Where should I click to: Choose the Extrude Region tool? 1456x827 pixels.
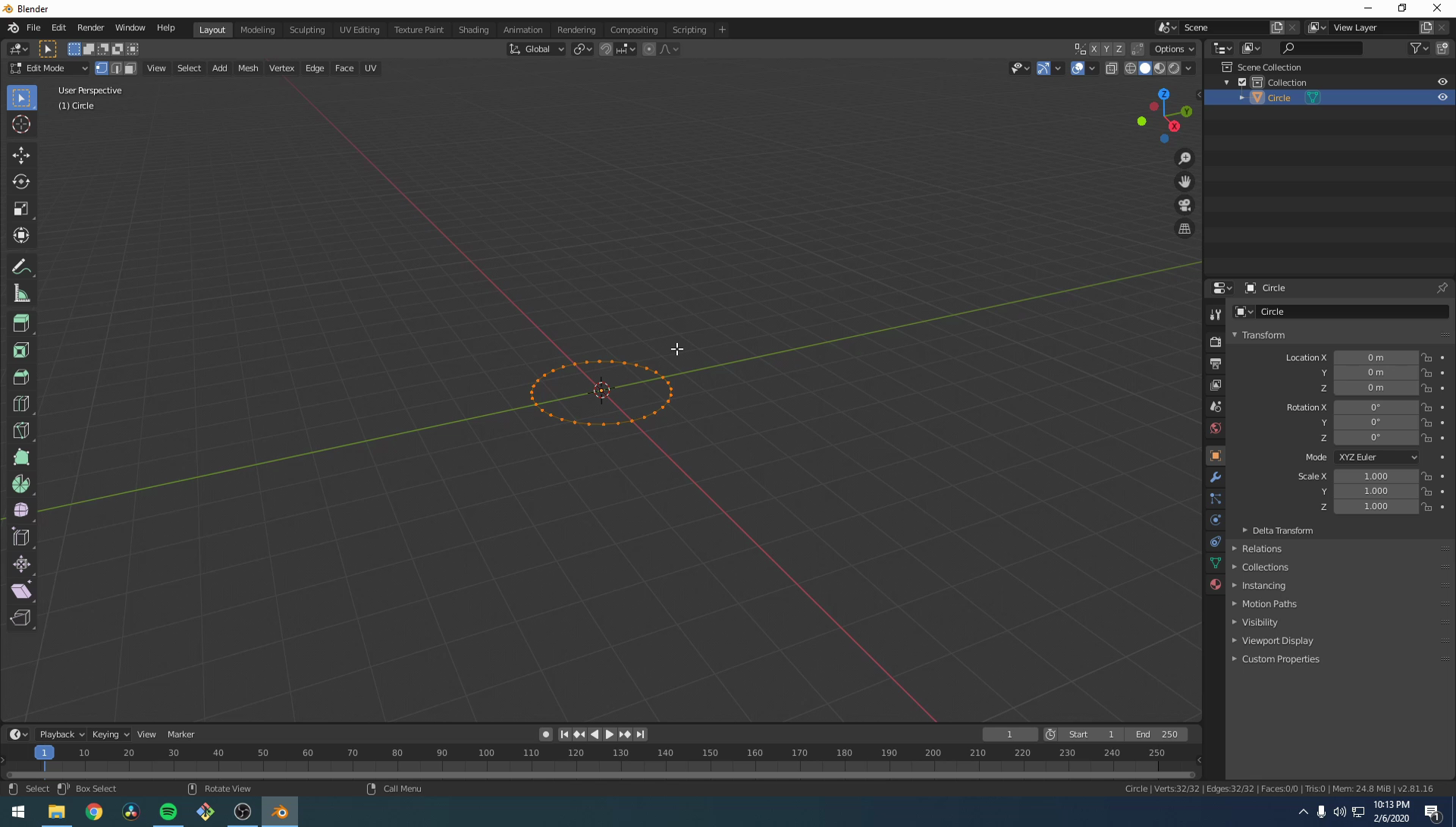(x=21, y=323)
